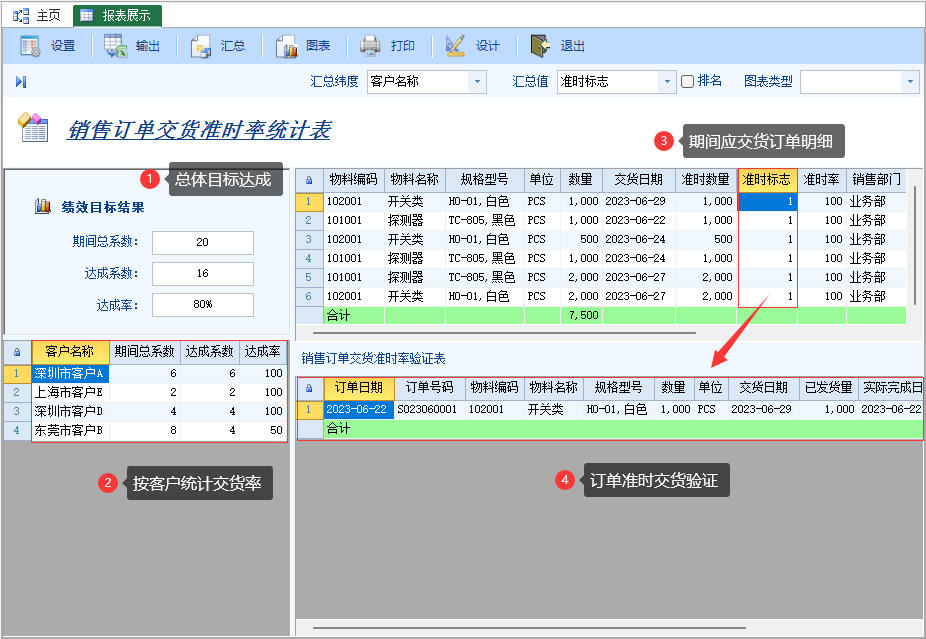Screen dimensions: 926x639
Task: Switch to the 主页 tab
Action: [37, 16]
